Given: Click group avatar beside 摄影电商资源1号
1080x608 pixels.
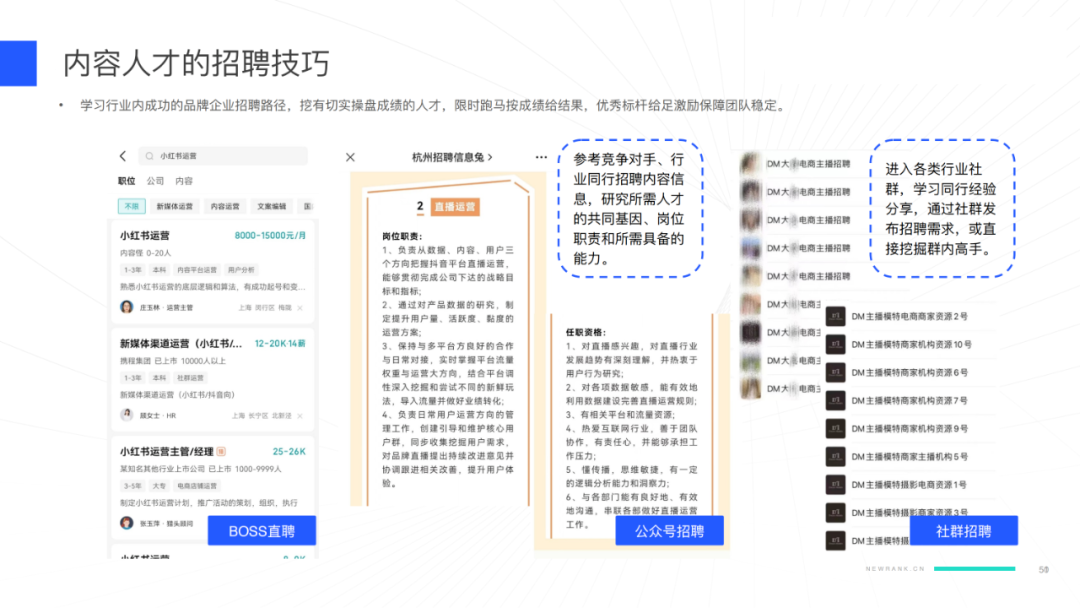Looking at the screenshot, I should 835,485.
